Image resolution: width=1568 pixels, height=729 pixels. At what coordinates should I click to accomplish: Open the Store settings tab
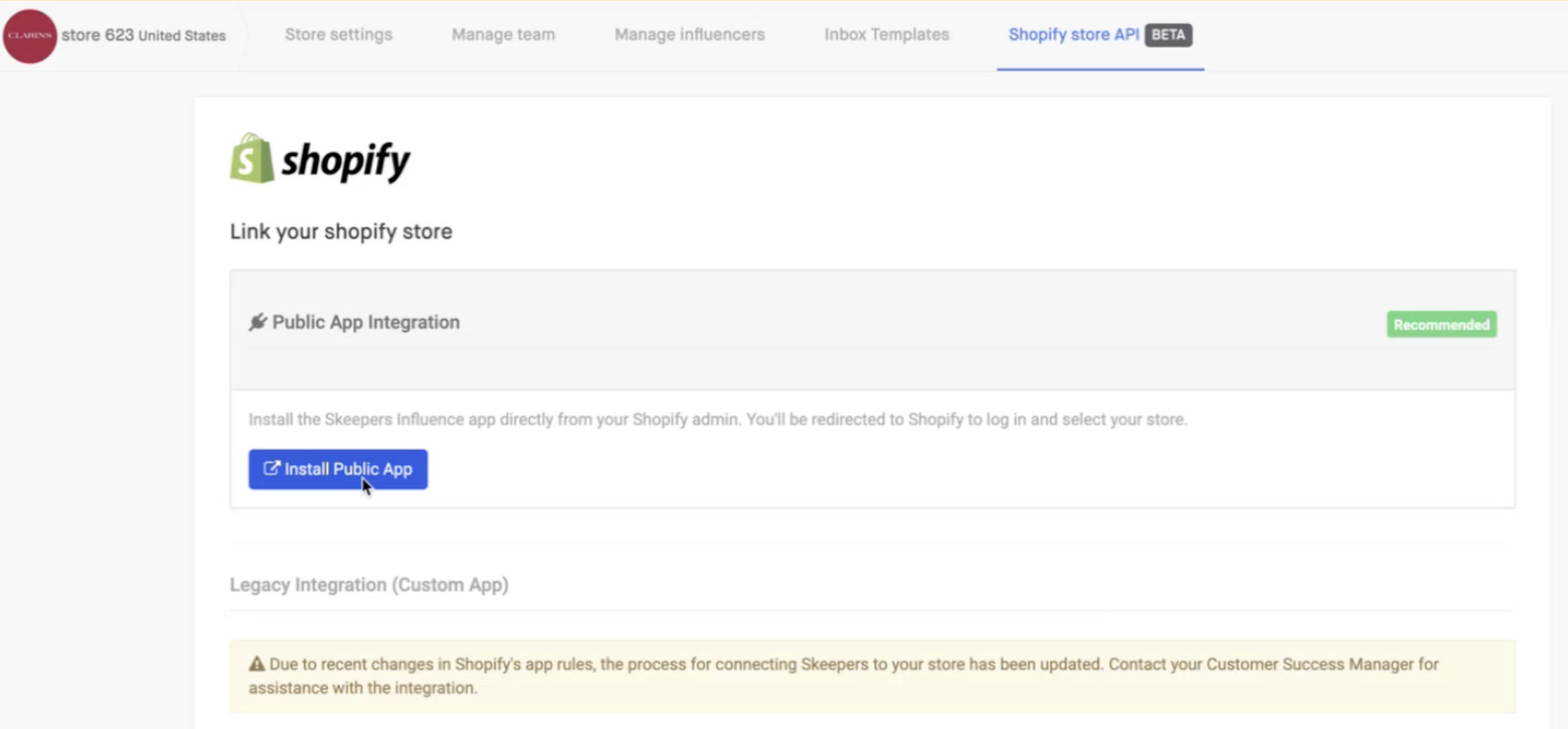pos(338,34)
